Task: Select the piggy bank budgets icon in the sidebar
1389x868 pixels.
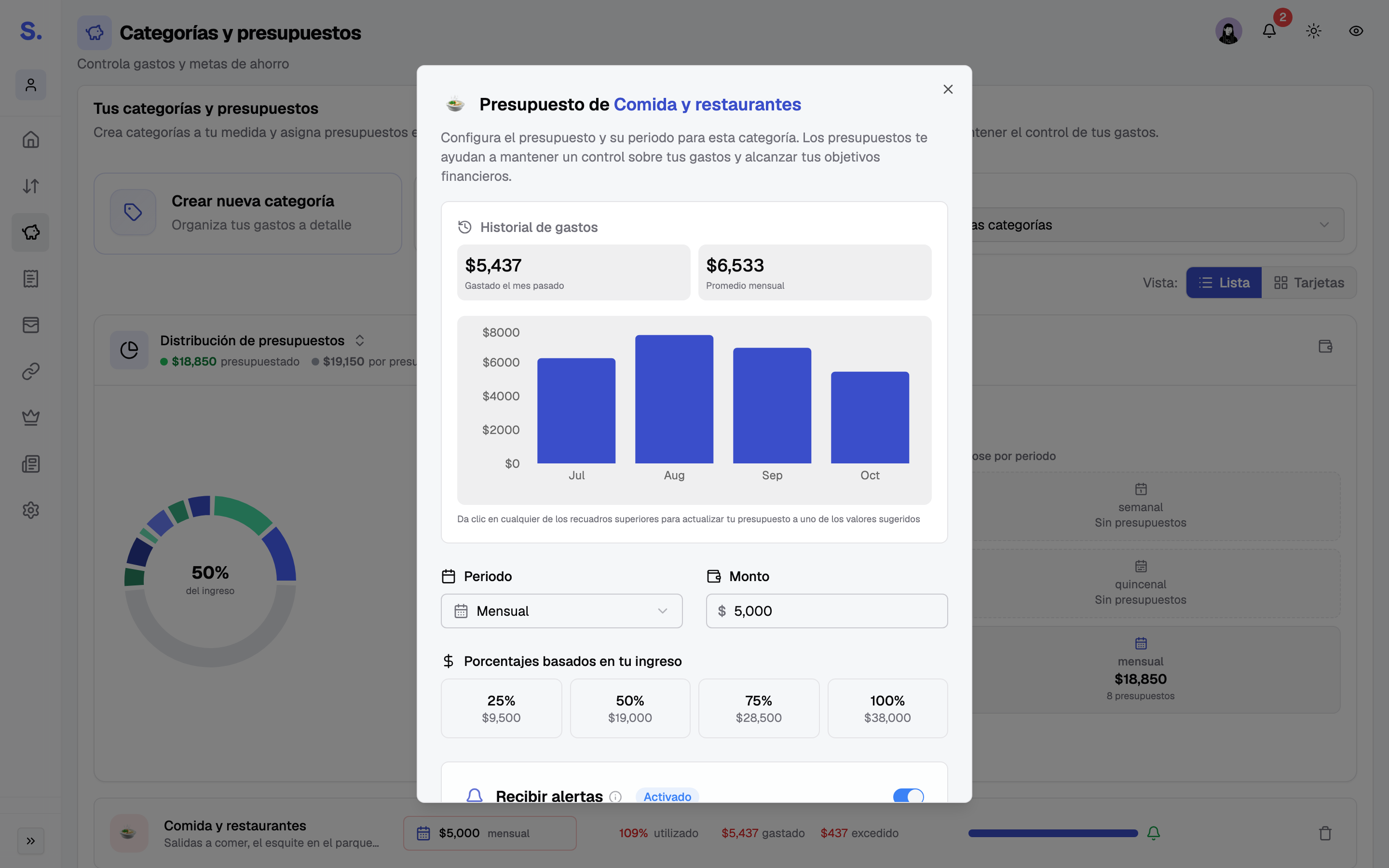Action: pyautogui.click(x=30, y=232)
